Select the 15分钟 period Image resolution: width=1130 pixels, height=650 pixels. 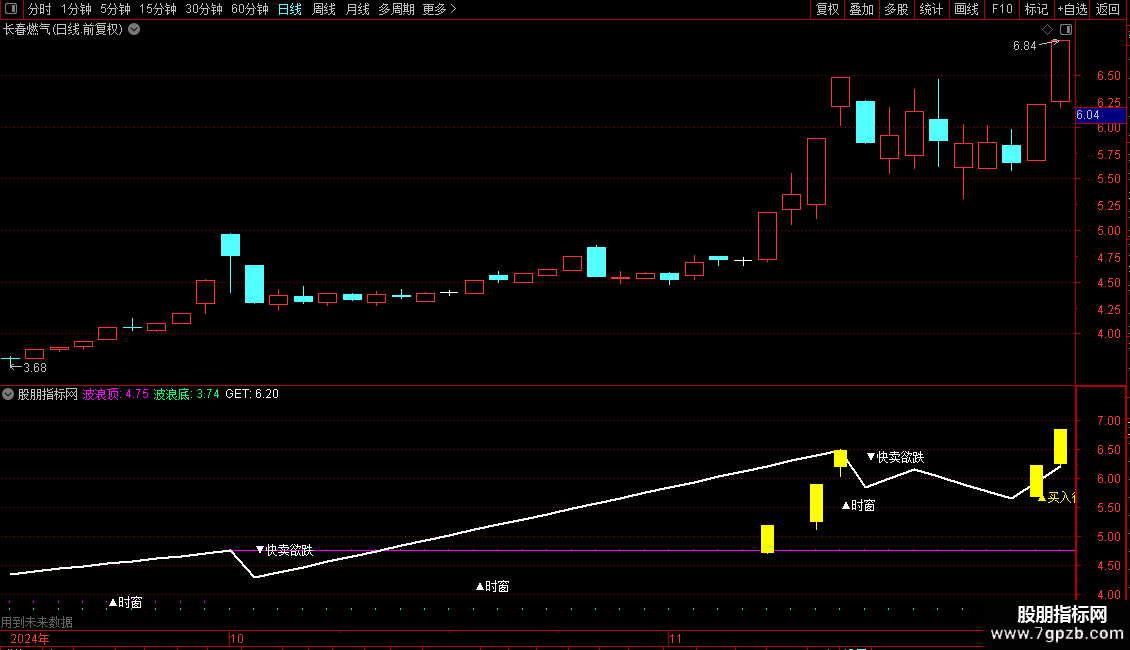pos(158,9)
